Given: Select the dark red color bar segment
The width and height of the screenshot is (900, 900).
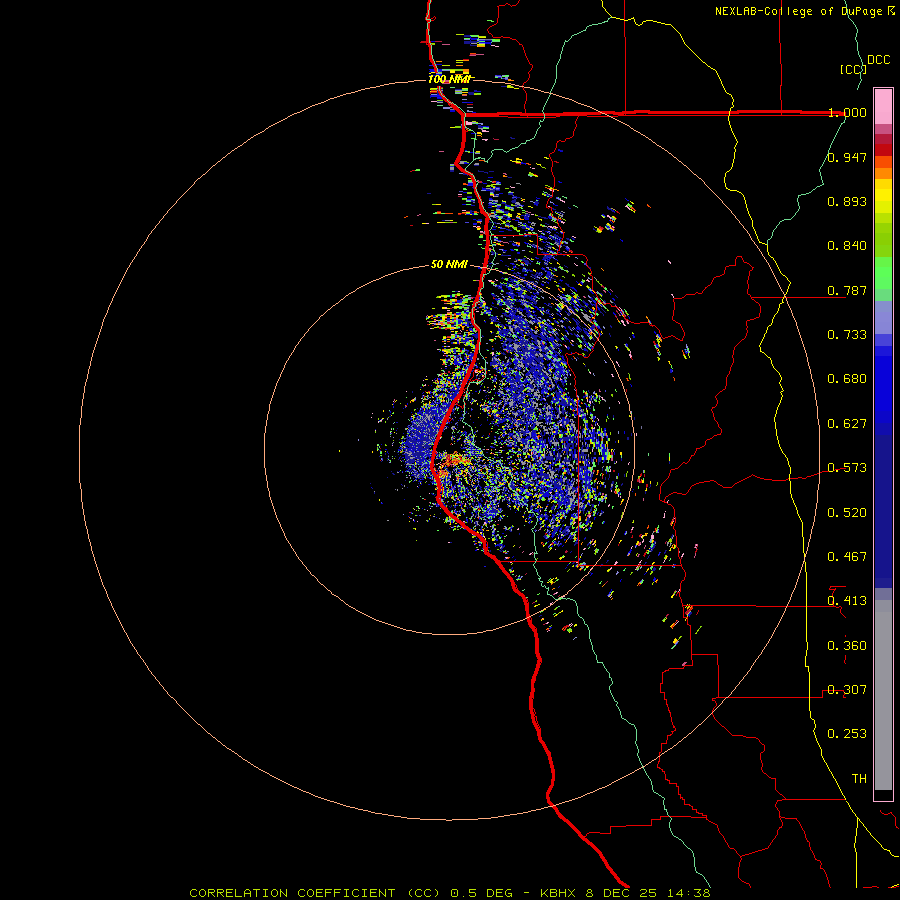Looking at the screenshot, I should click(x=883, y=150).
